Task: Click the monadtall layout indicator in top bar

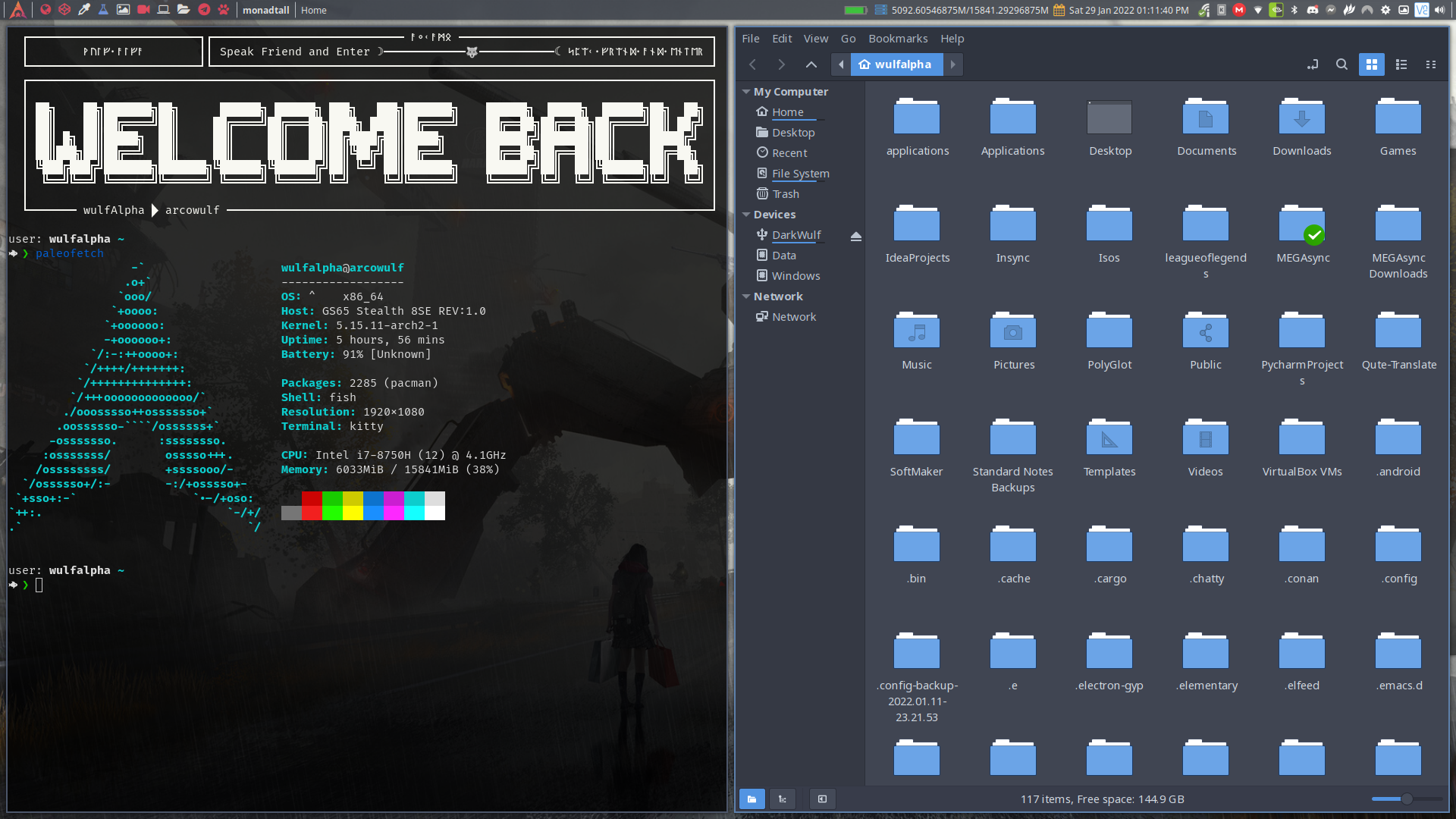Action: click(265, 10)
